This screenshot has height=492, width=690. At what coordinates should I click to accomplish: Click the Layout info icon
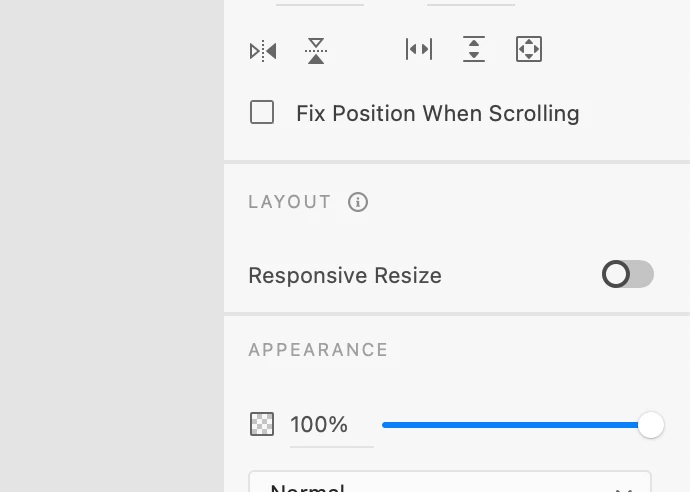tap(358, 202)
